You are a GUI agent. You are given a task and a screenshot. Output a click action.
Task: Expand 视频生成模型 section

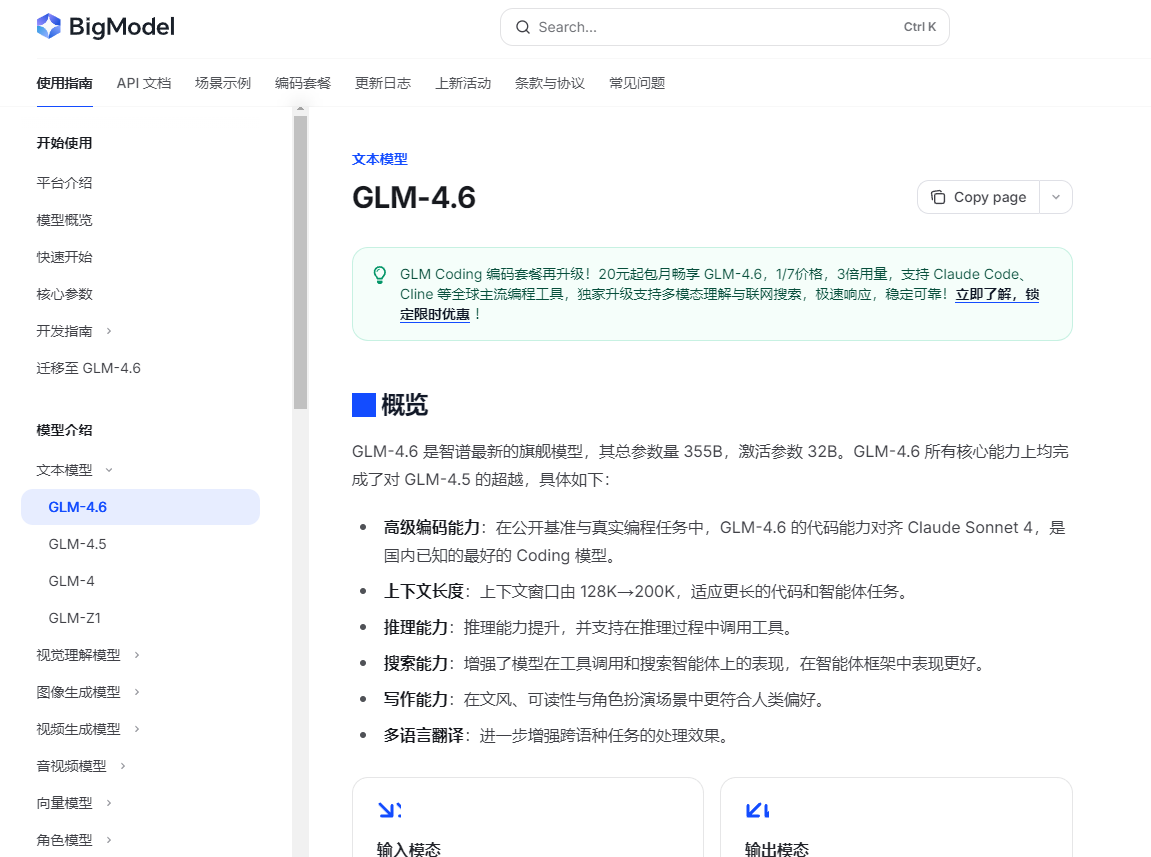[137, 729]
